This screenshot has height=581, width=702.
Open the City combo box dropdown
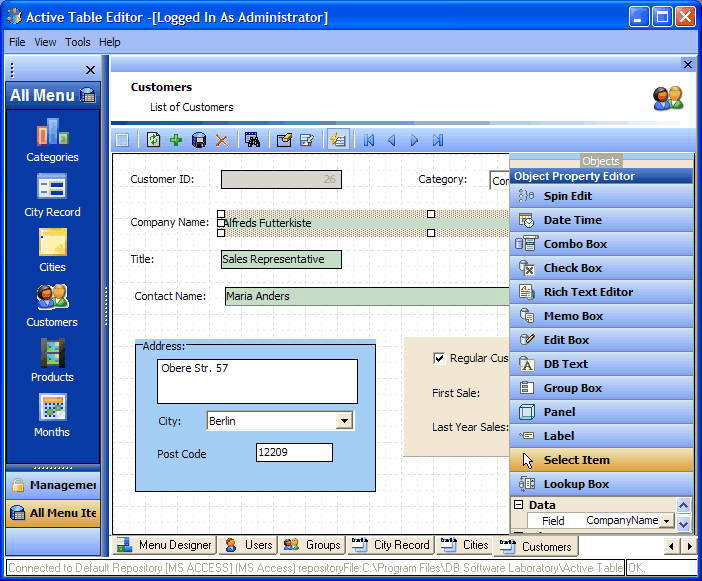click(344, 421)
